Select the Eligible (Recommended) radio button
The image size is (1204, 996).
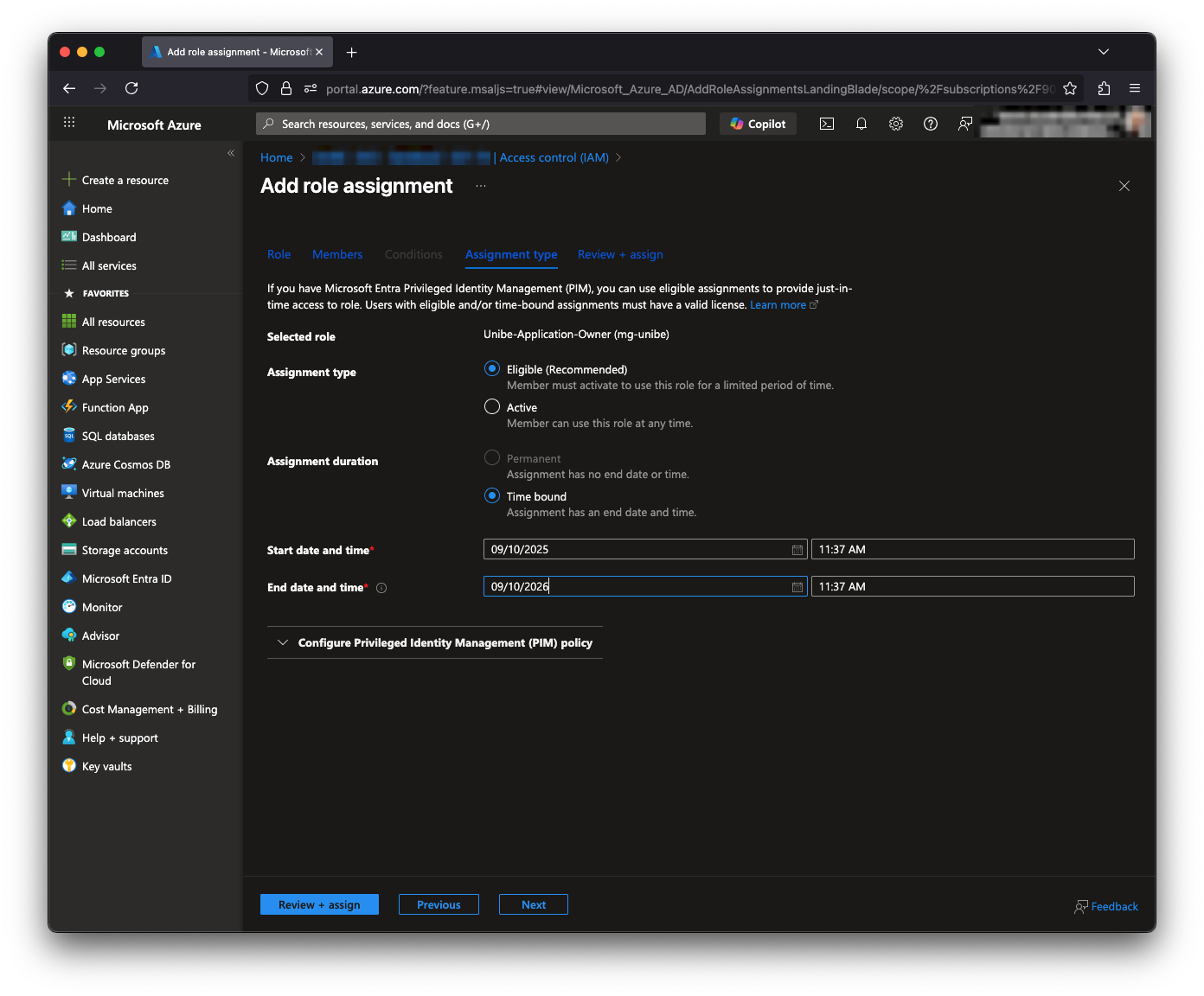click(x=492, y=369)
